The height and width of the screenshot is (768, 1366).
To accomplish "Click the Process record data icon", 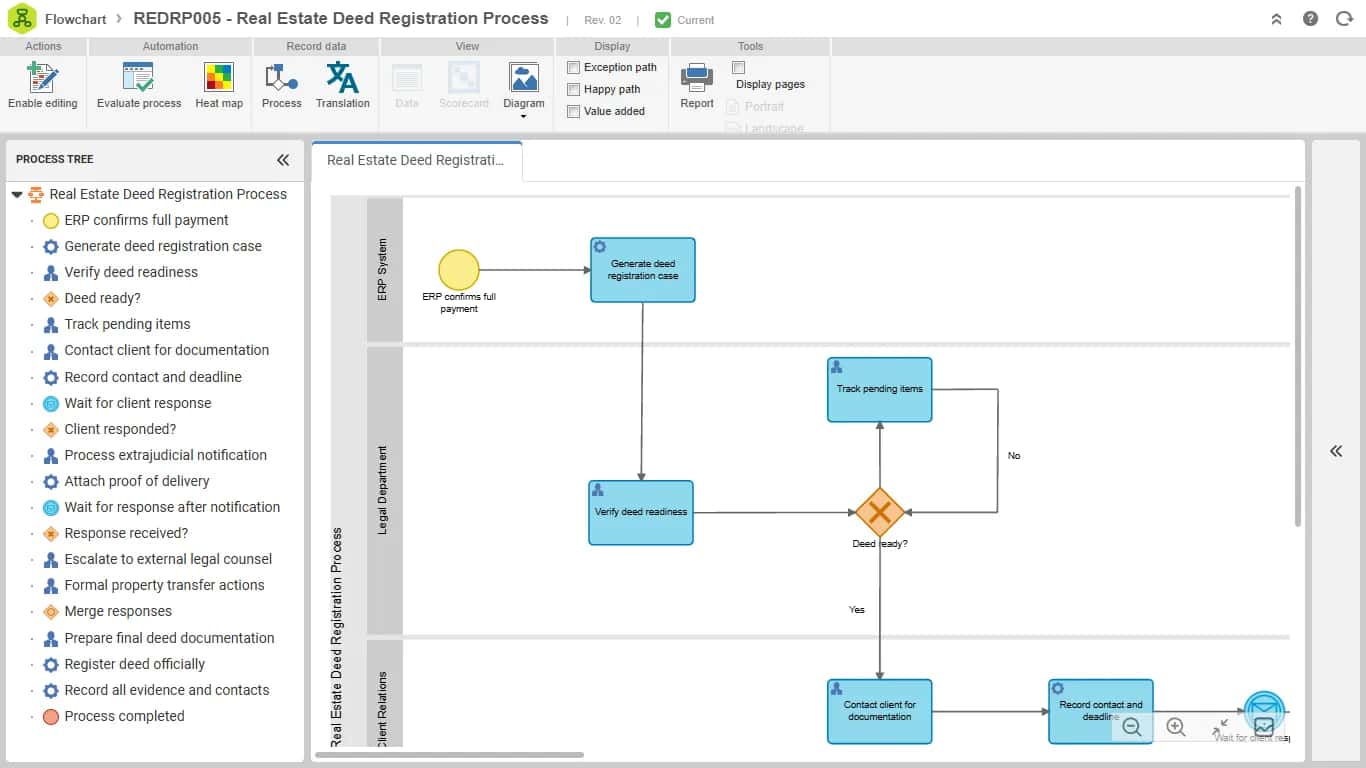I will point(281,78).
